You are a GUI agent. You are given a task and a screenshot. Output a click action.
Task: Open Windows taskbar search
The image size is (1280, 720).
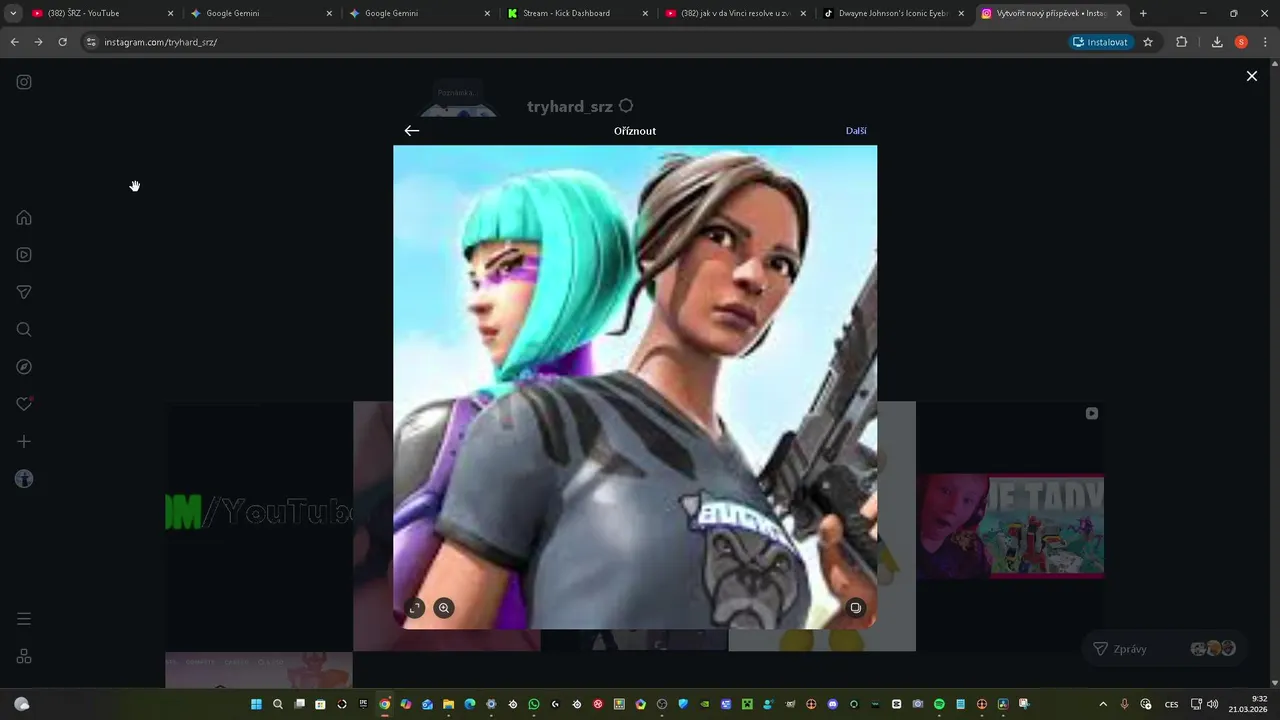[278, 704]
